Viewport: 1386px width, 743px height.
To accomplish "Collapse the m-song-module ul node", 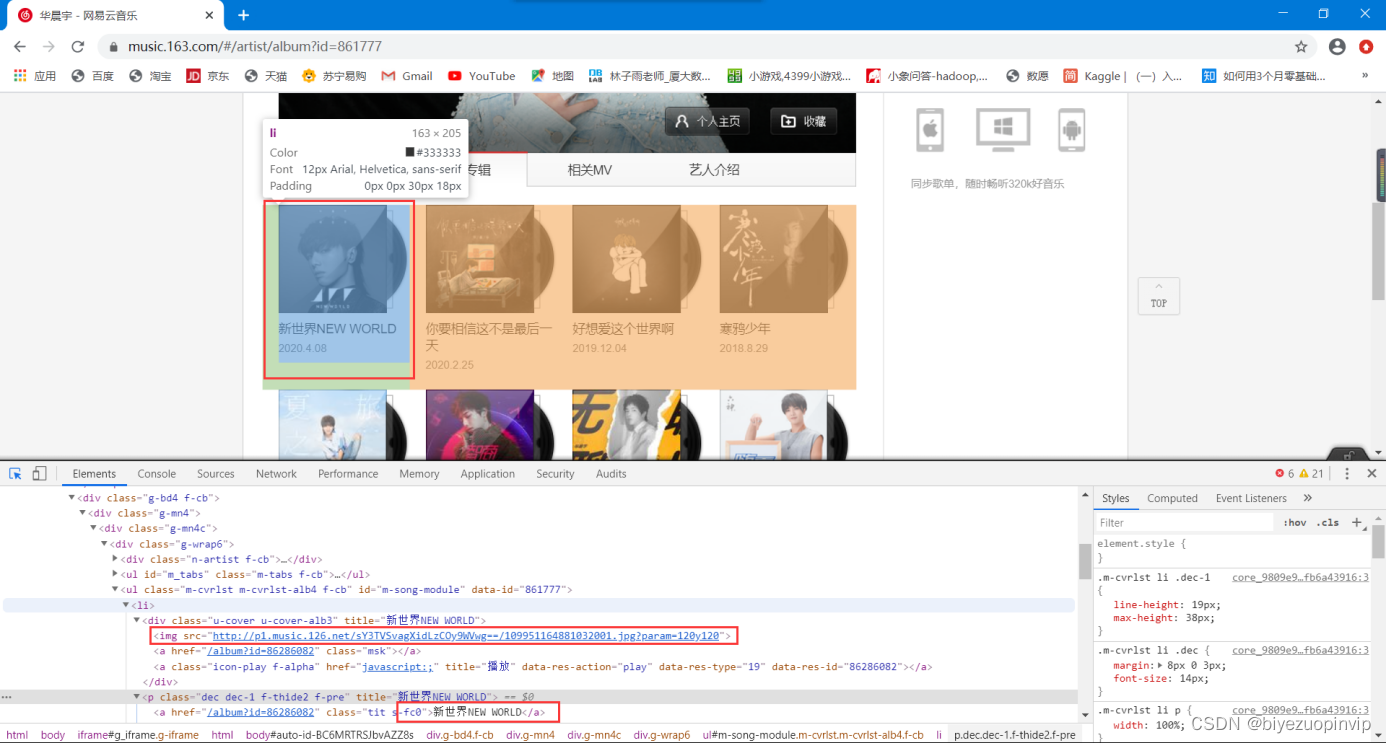I will [116, 590].
